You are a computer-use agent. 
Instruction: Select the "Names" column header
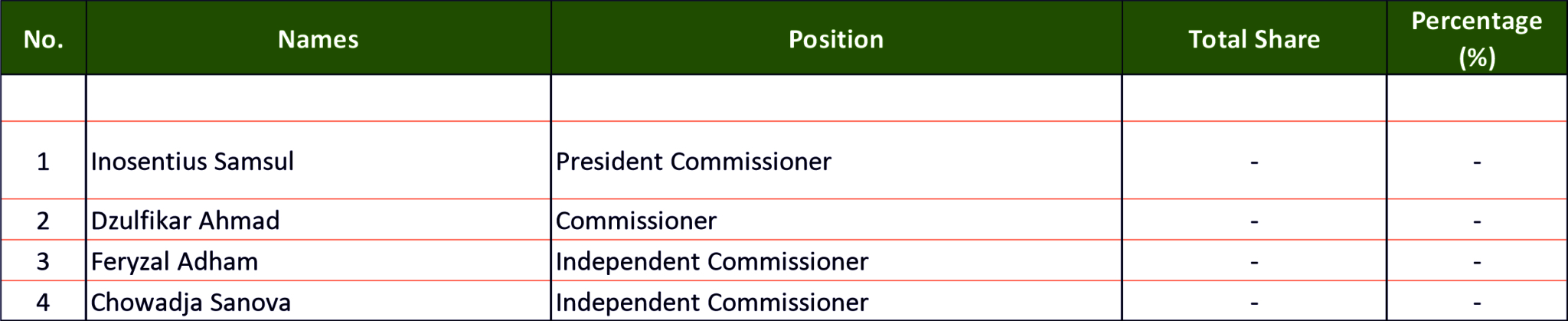pos(318,39)
